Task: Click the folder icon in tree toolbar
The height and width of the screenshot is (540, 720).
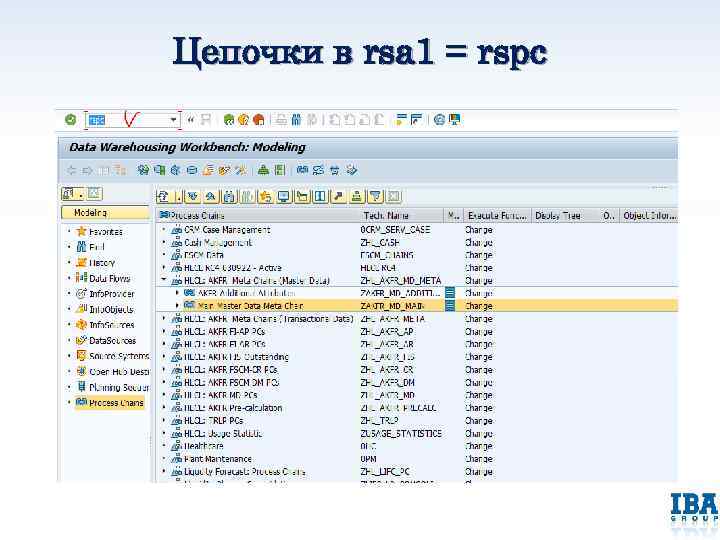Action: [x=302, y=197]
